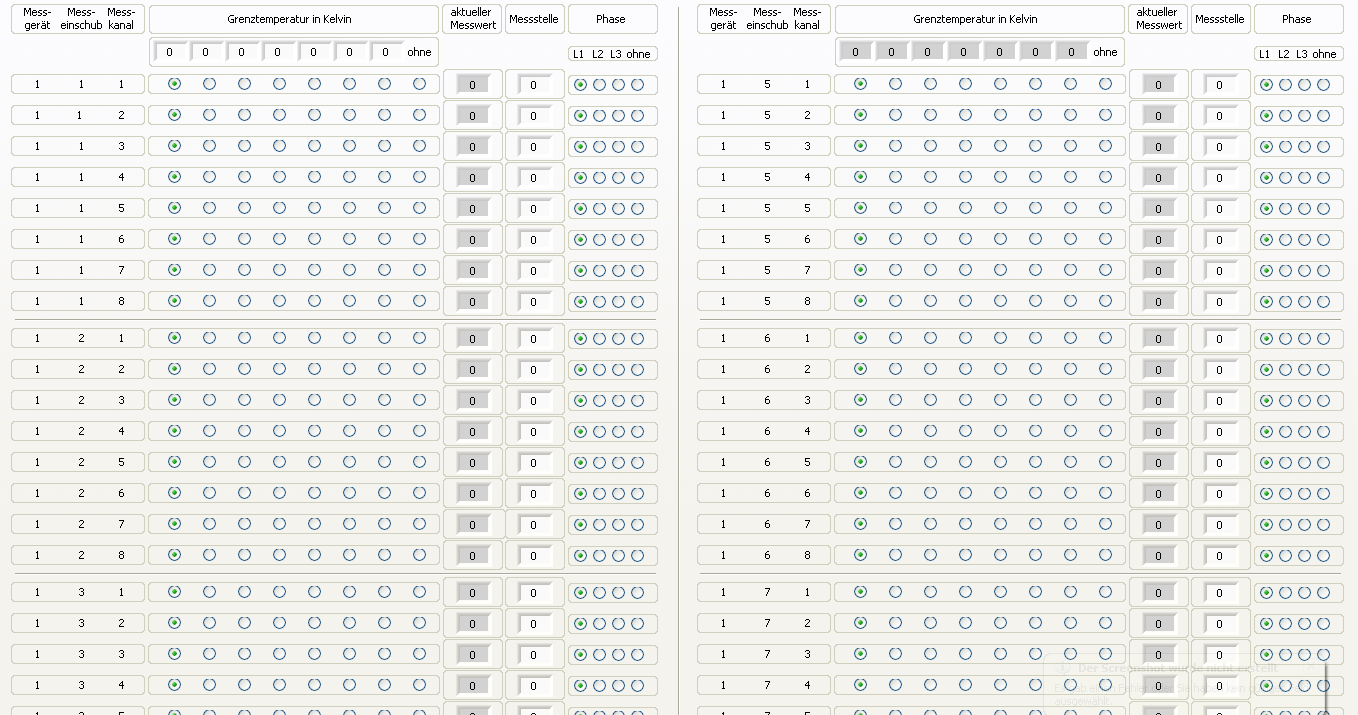
Task: Click 'Messeinschub' column header in left panel
Action: [x=81, y=19]
